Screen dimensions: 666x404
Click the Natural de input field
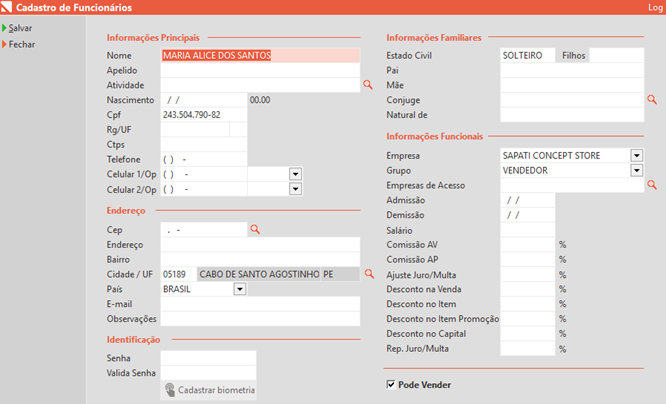coord(572,115)
